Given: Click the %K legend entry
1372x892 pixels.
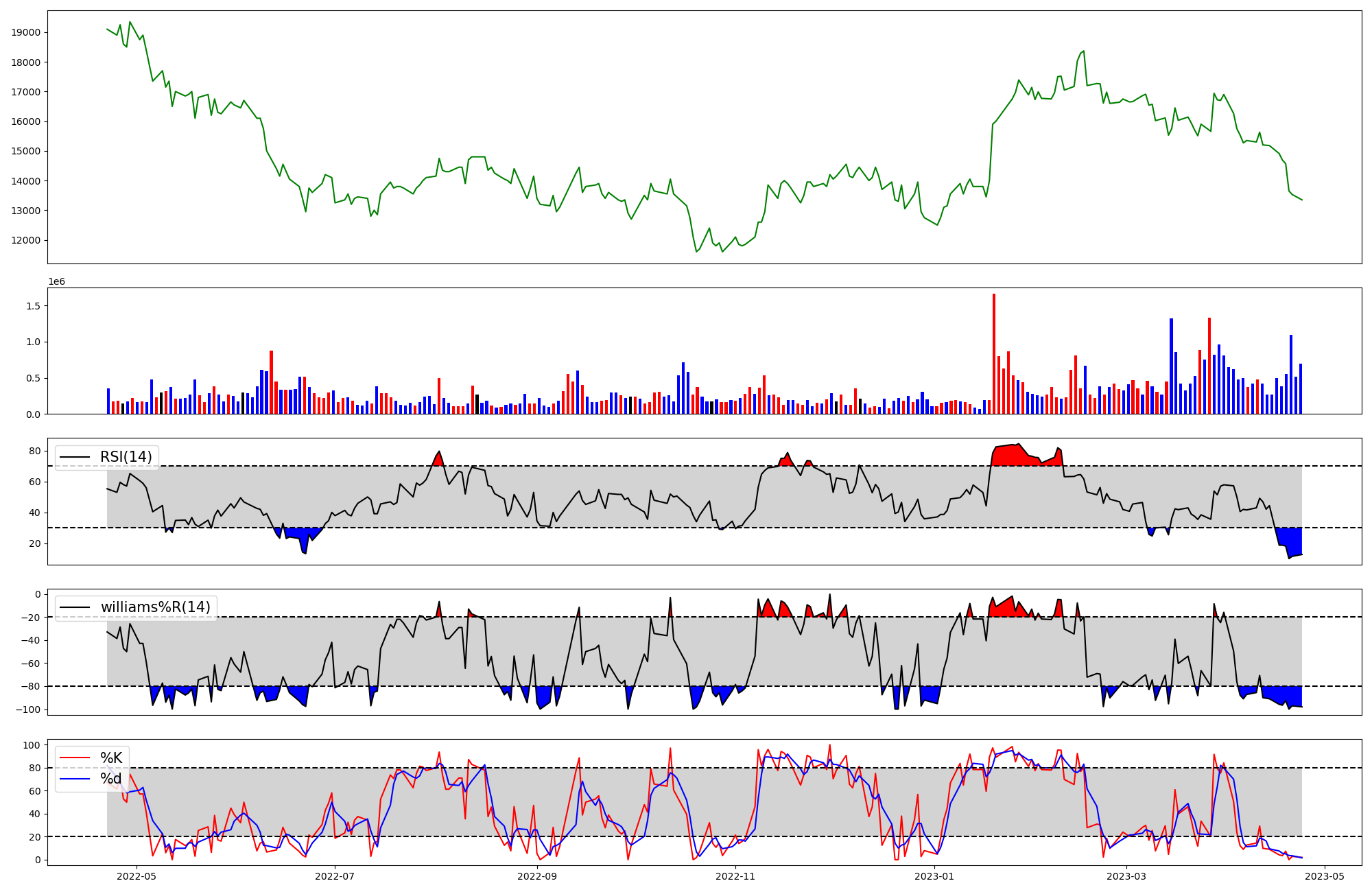Looking at the screenshot, I should coord(111,758).
